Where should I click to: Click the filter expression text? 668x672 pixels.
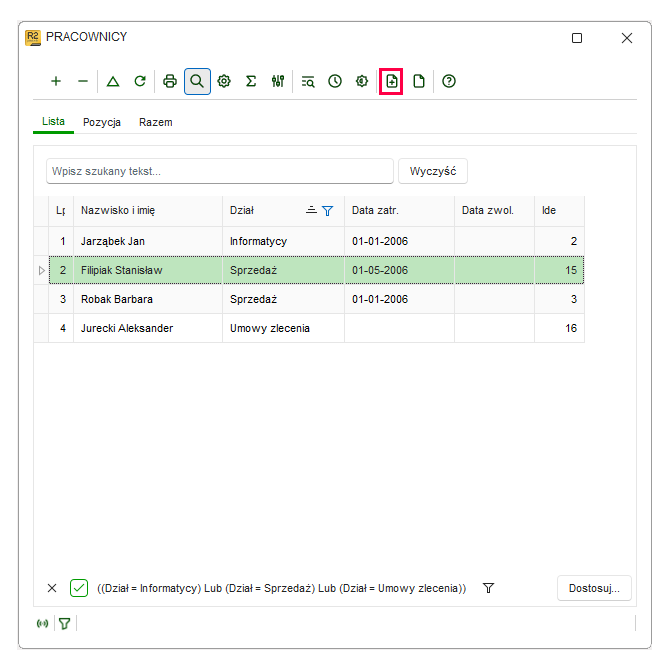pyautogui.click(x=281, y=588)
